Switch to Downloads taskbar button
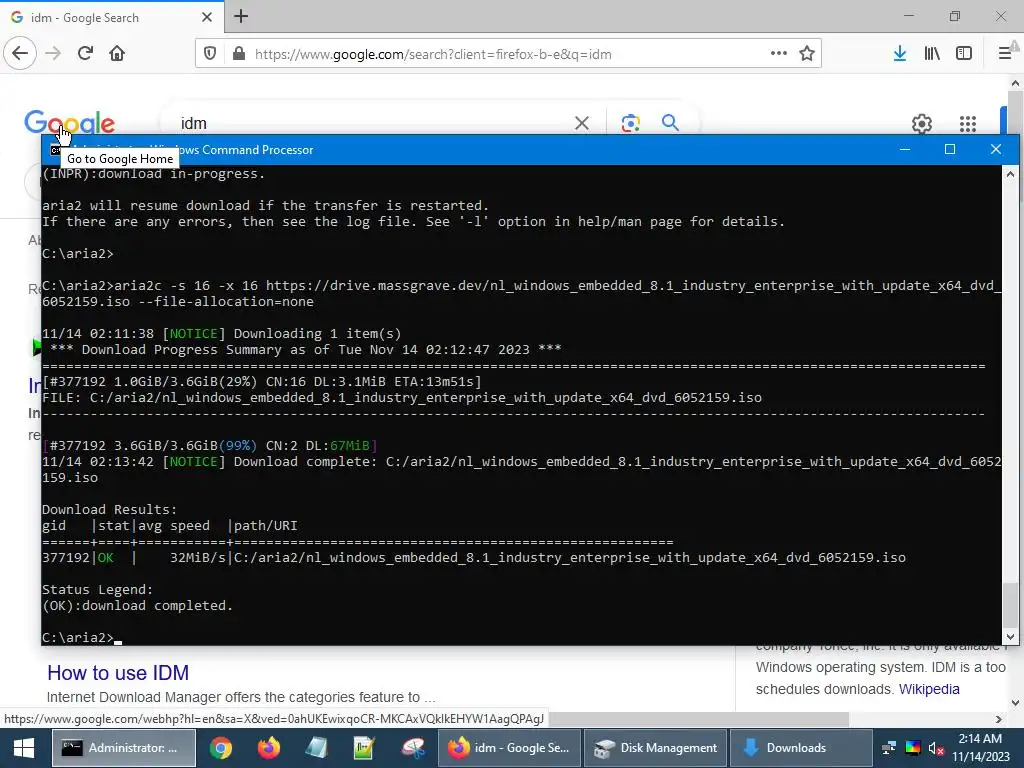This screenshot has width=1024, height=768. click(x=801, y=748)
